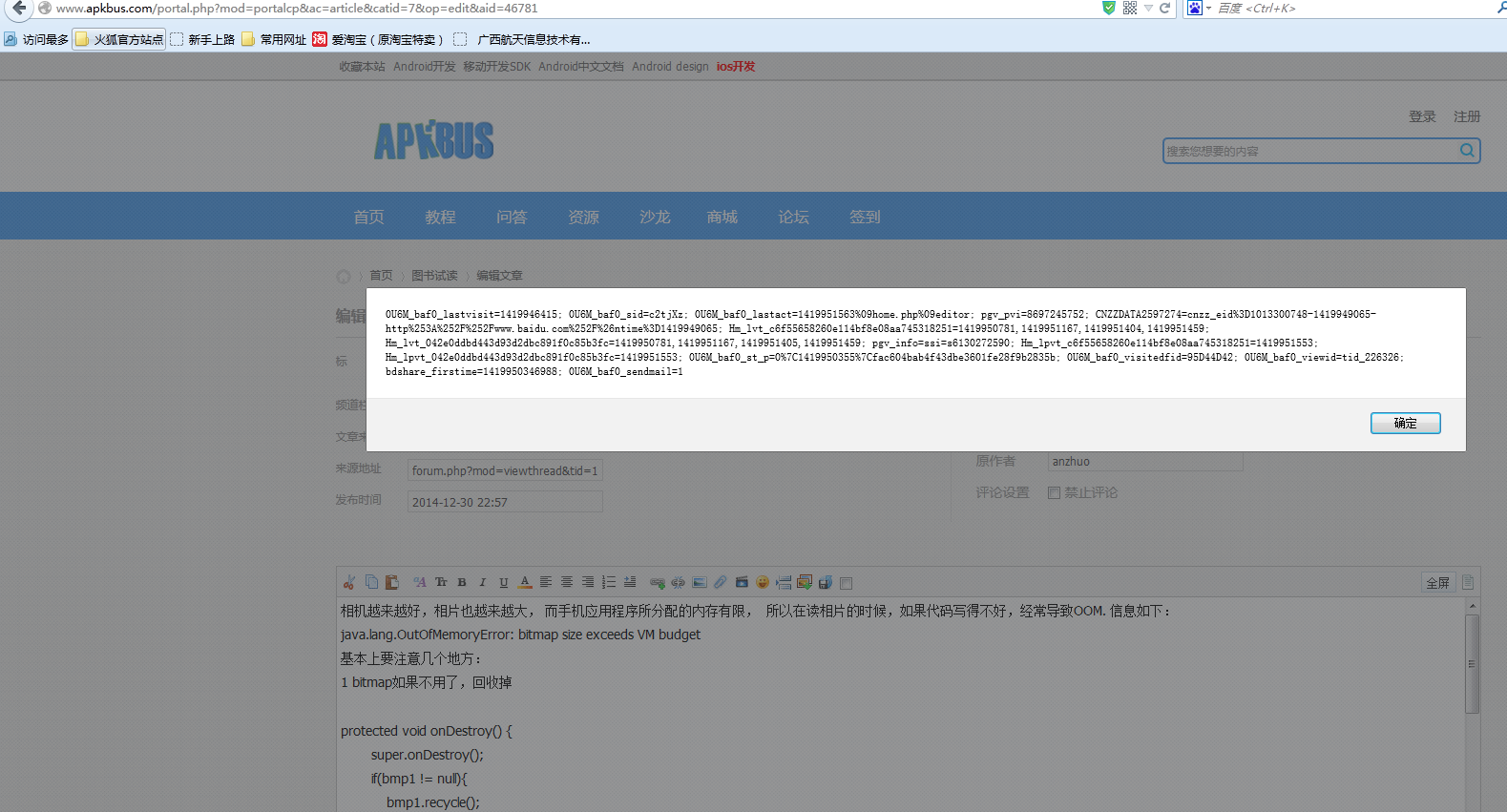
Task: Click the site search input field
Action: point(1309,151)
